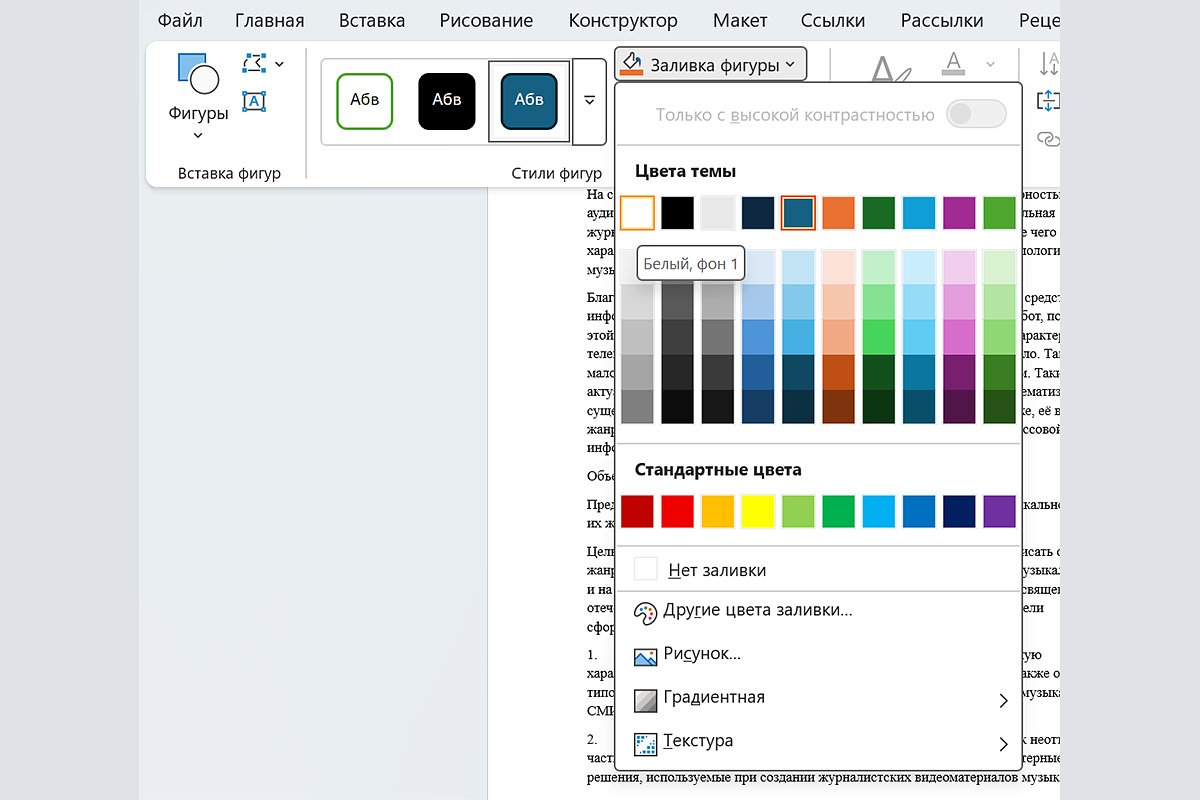Expand the shape styles gallery
The image size is (1200, 800).
pos(589,101)
